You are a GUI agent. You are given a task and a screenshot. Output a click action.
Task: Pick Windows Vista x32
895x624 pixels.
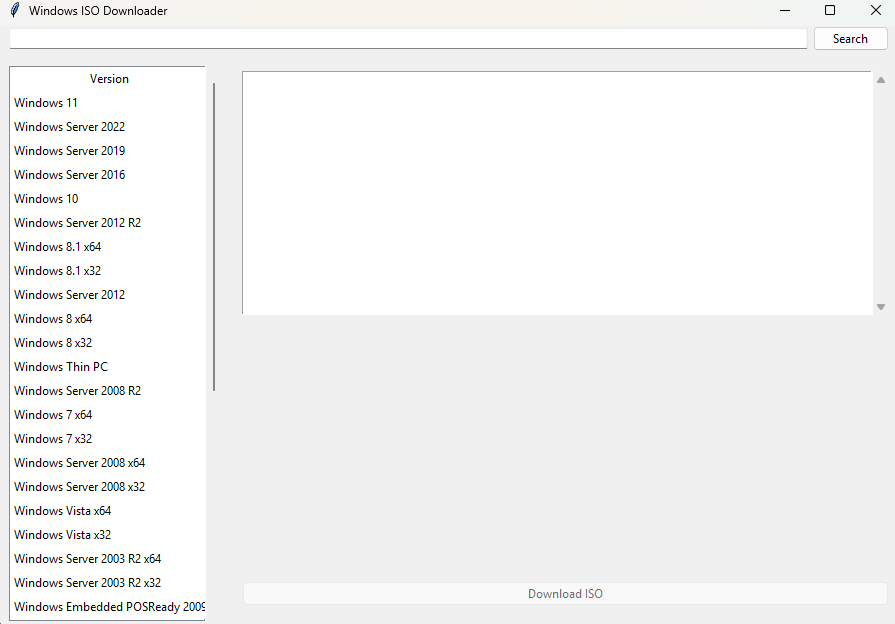(x=107, y=534)
